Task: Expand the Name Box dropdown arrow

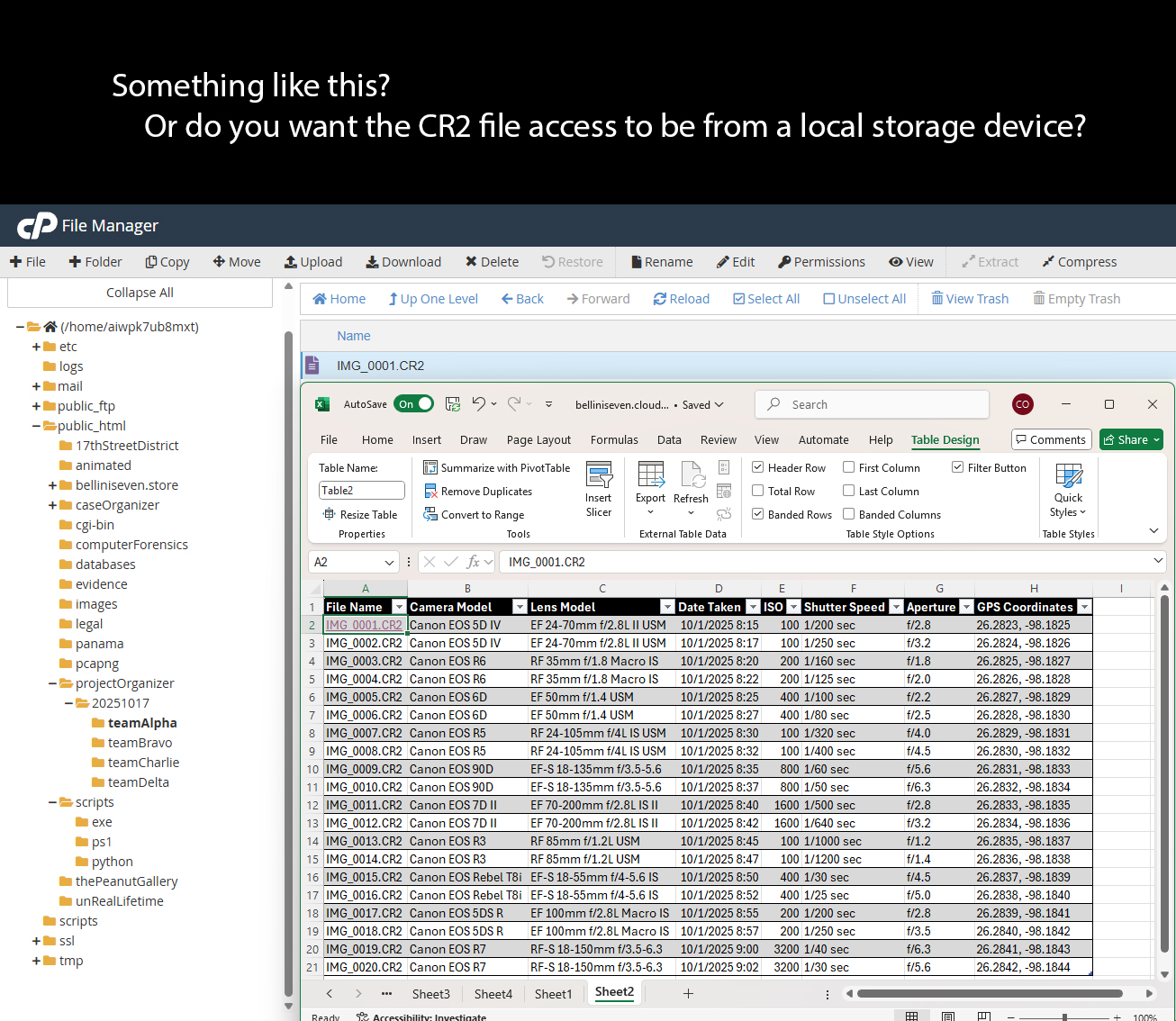Action: pyautogui.click(x=389, y=562)
